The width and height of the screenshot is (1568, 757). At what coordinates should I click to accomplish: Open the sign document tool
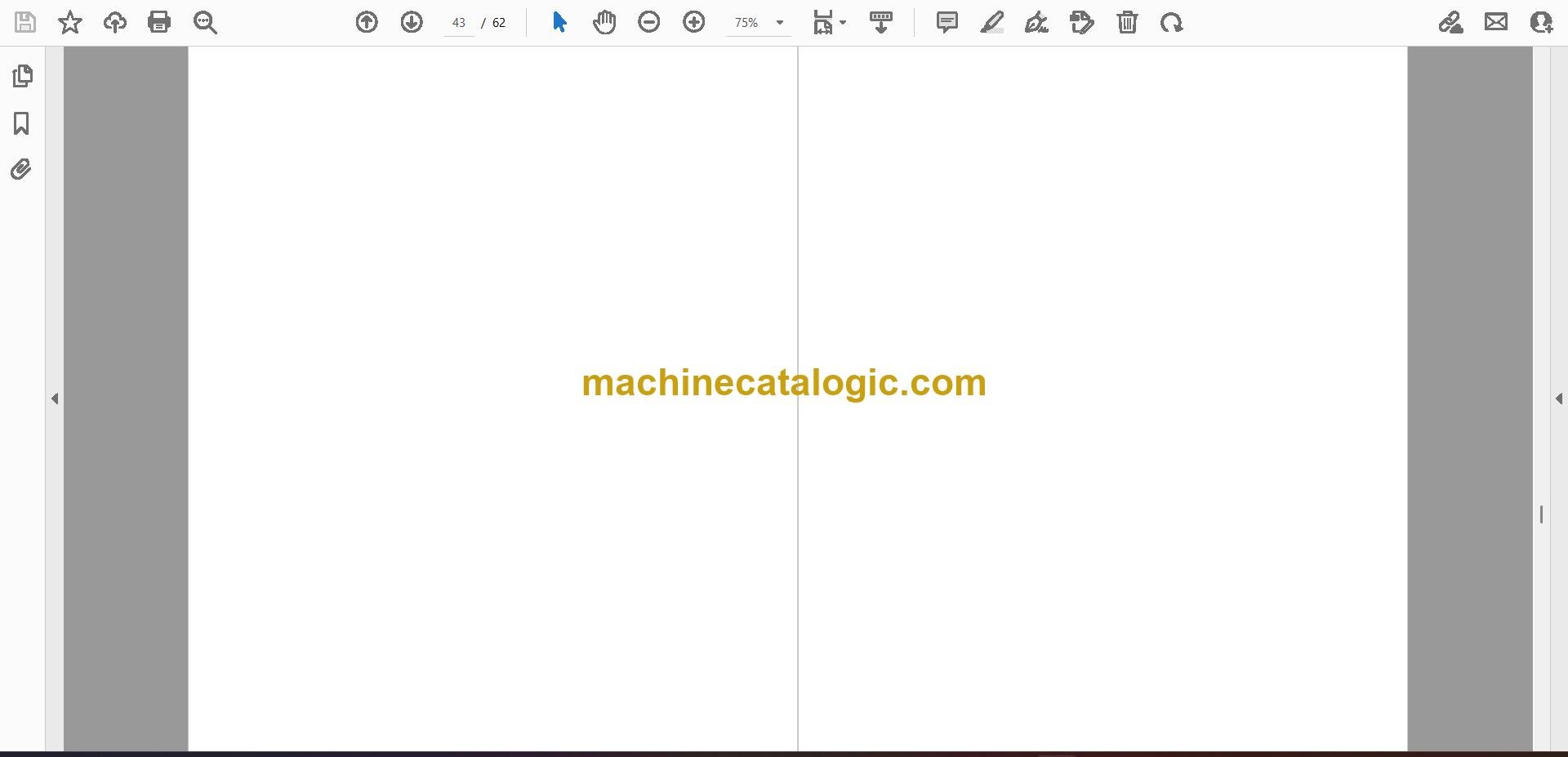[x=1036, y=22]
